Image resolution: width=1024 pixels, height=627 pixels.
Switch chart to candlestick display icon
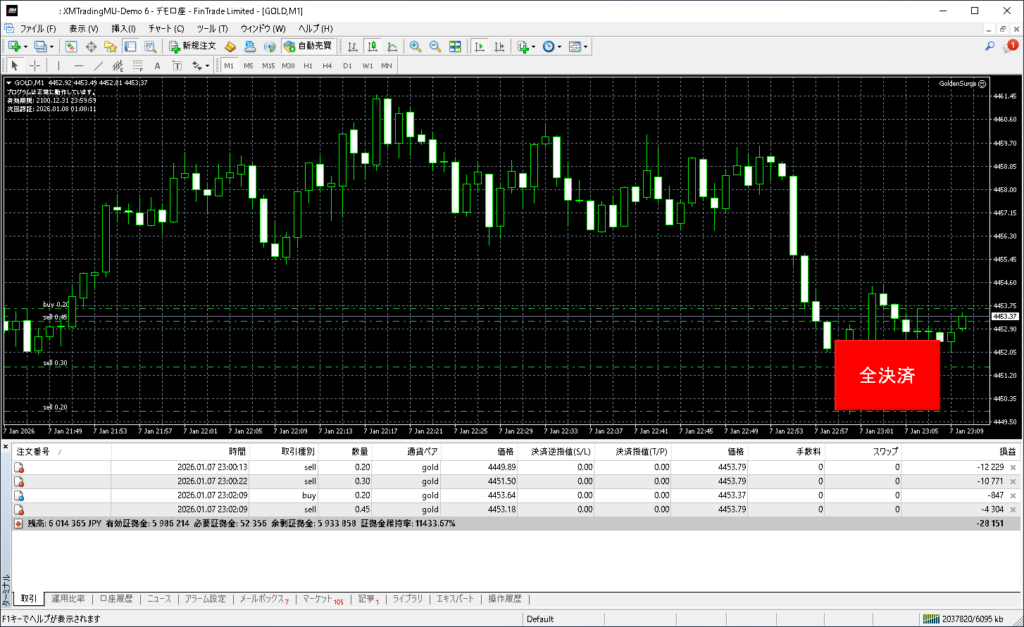[372, 46]
